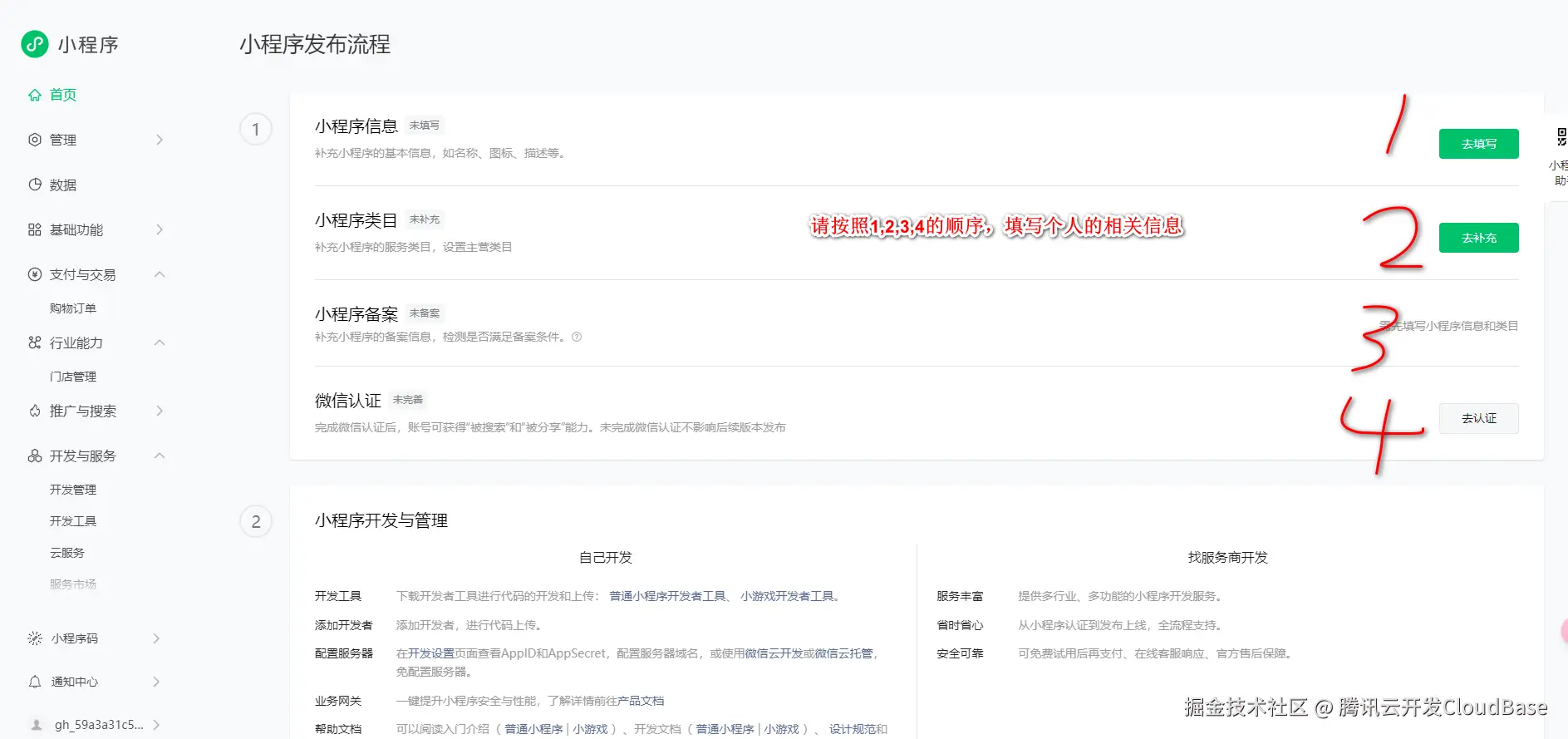Click the 未完善 status tag
The image size is (1568, 739).
[x=408, y=400]
